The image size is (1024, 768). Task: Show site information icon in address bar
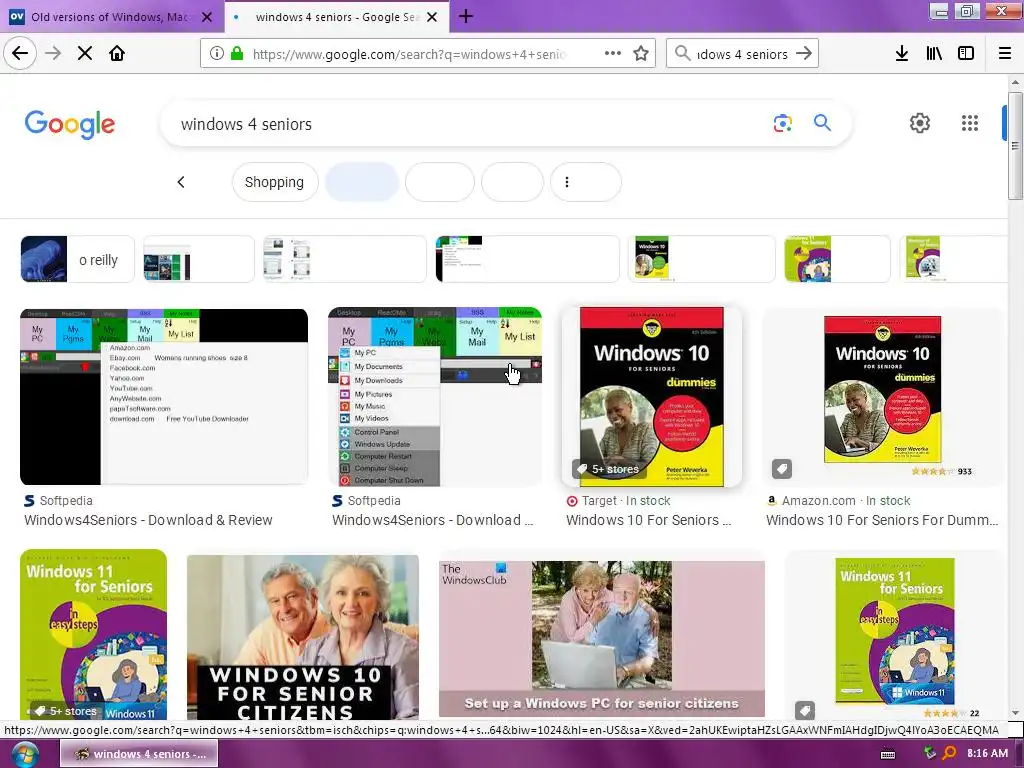217,54
